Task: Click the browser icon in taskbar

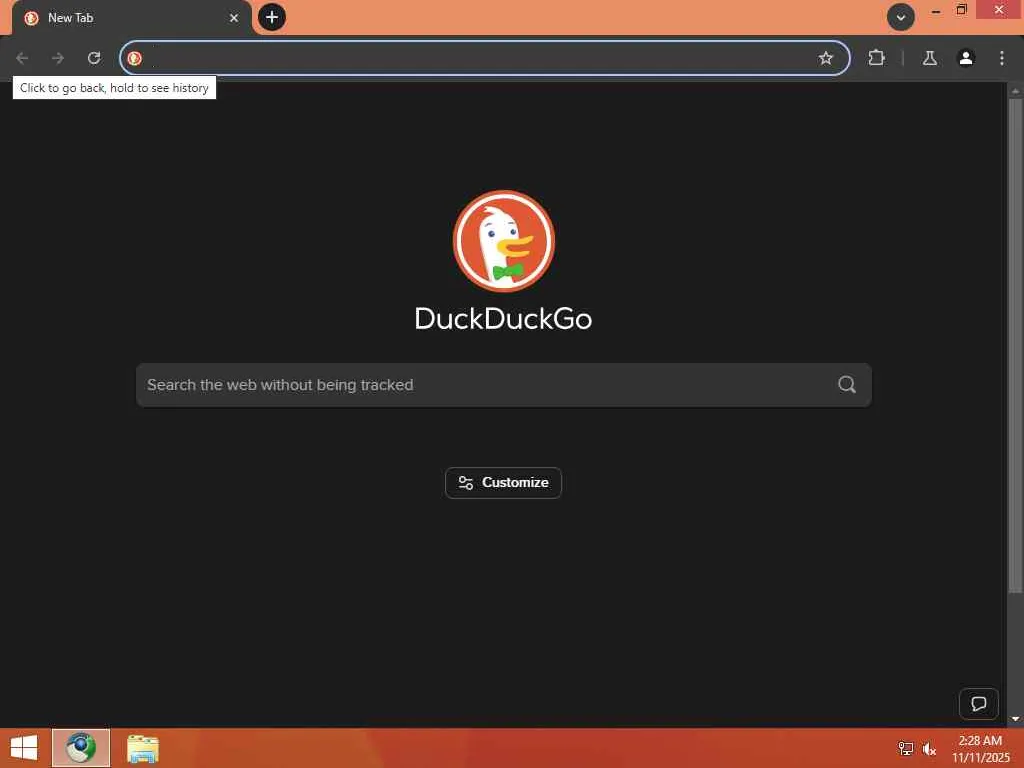Action: coord(81,748)
